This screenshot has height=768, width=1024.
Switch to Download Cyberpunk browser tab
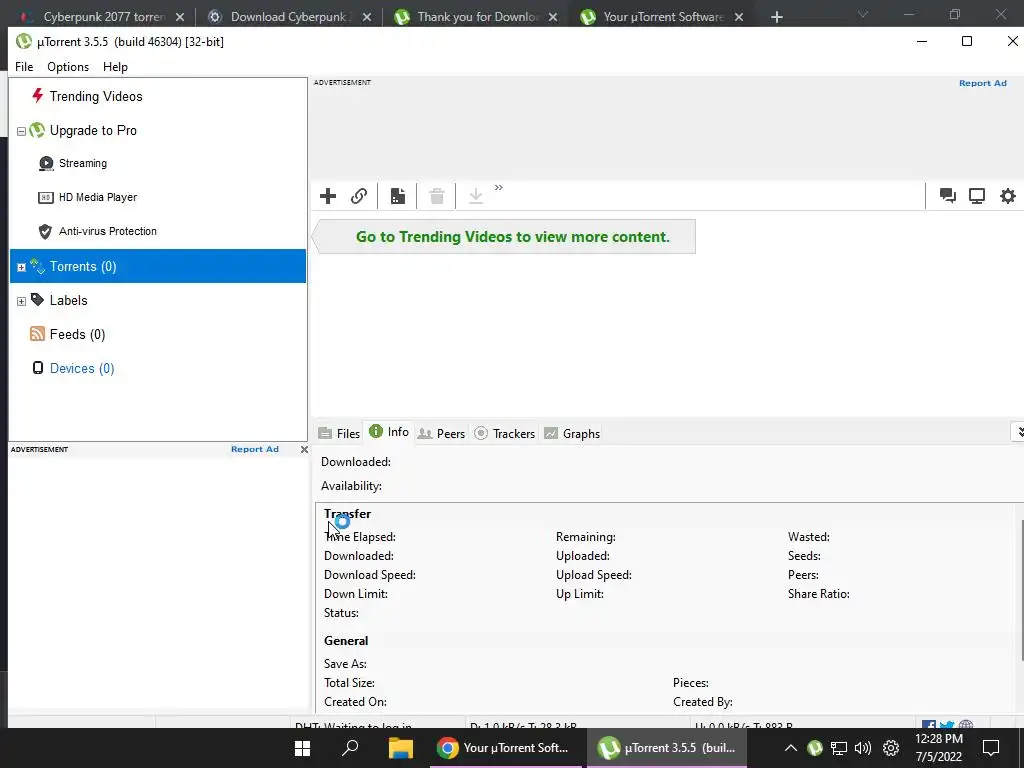click(290, 16)
